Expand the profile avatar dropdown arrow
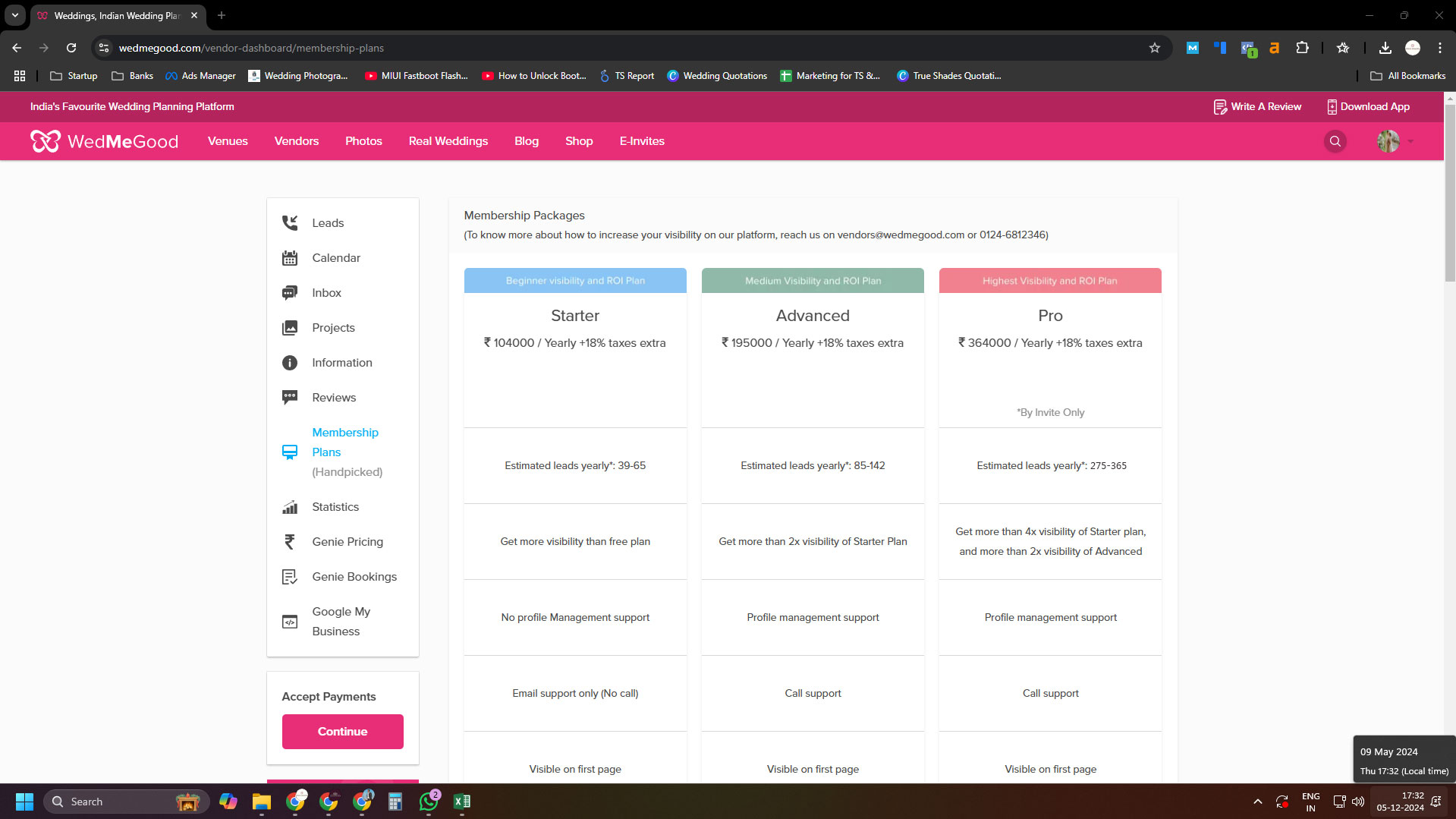 coord(1410,141)
